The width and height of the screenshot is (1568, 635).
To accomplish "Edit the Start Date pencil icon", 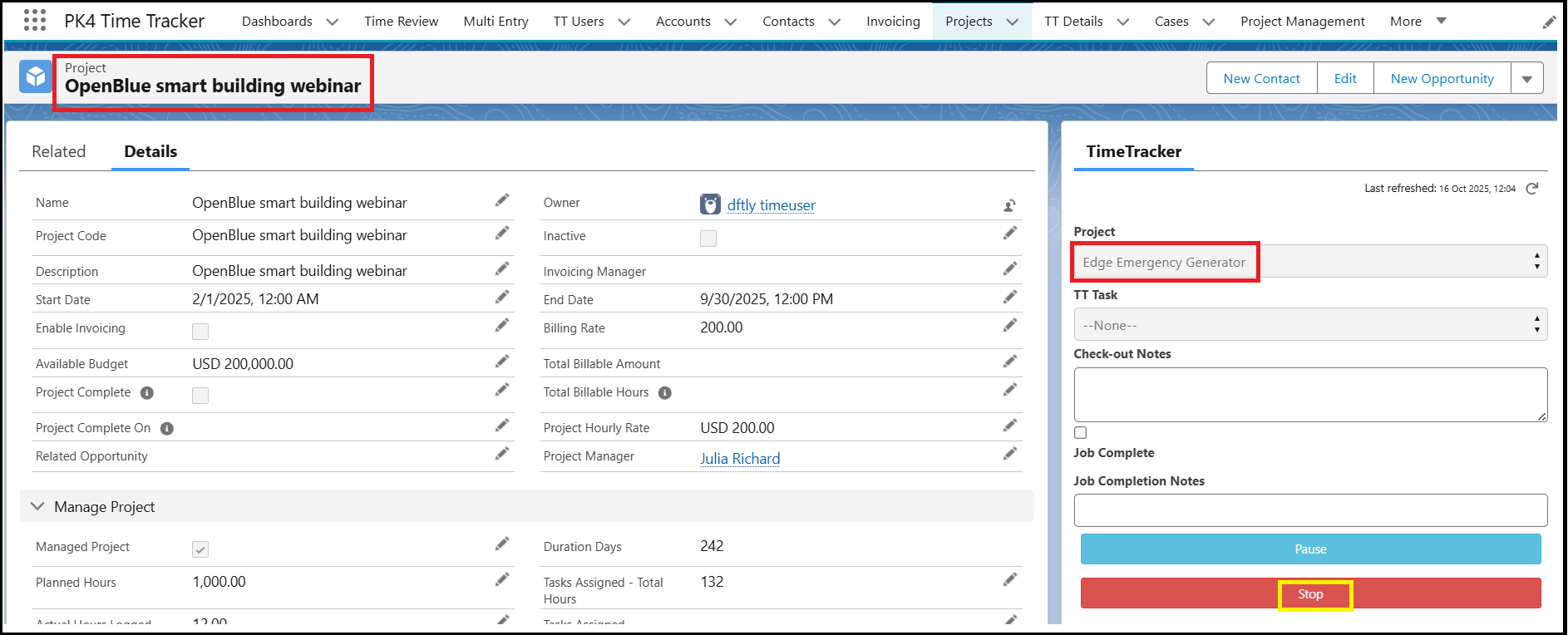I will click(502, 298).
